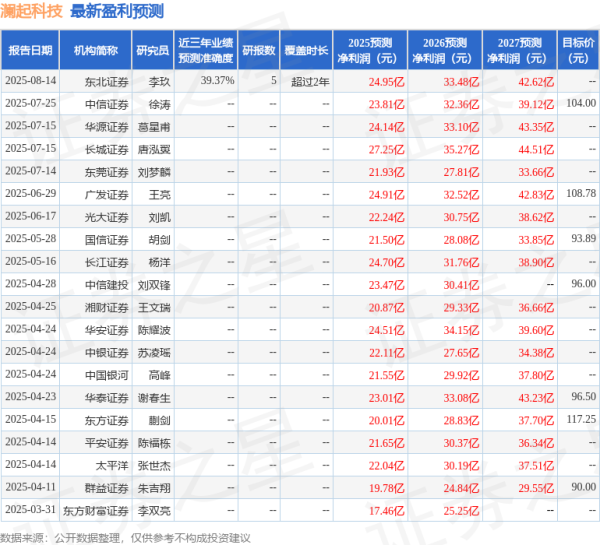
Task: Select the 报告日期 column header
Action: click(30, 50)
